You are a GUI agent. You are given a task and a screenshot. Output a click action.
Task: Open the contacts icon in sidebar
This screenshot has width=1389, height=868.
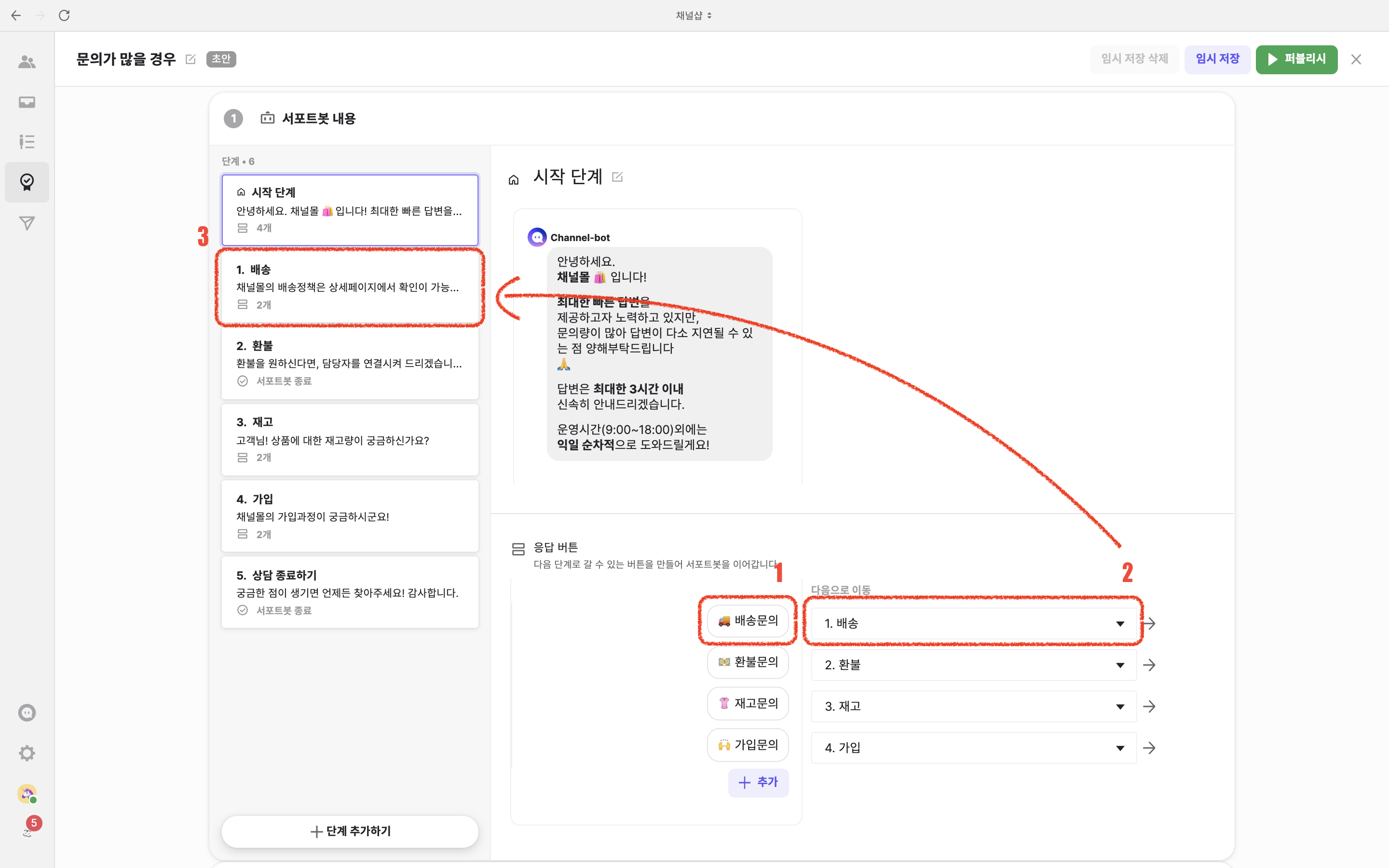coord(27,61)
